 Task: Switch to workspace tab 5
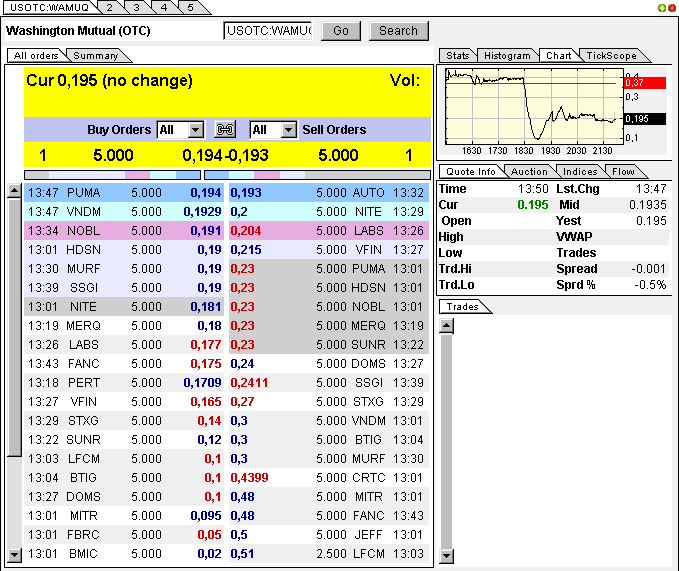click(x=191, y=8)
